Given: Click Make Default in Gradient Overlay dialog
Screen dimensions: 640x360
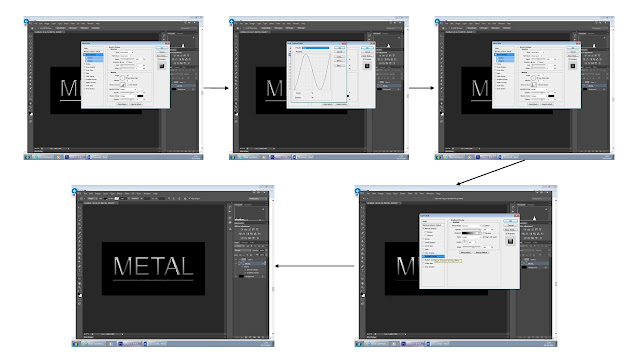Looking at the screenshot, I should (x=466, y=253).
